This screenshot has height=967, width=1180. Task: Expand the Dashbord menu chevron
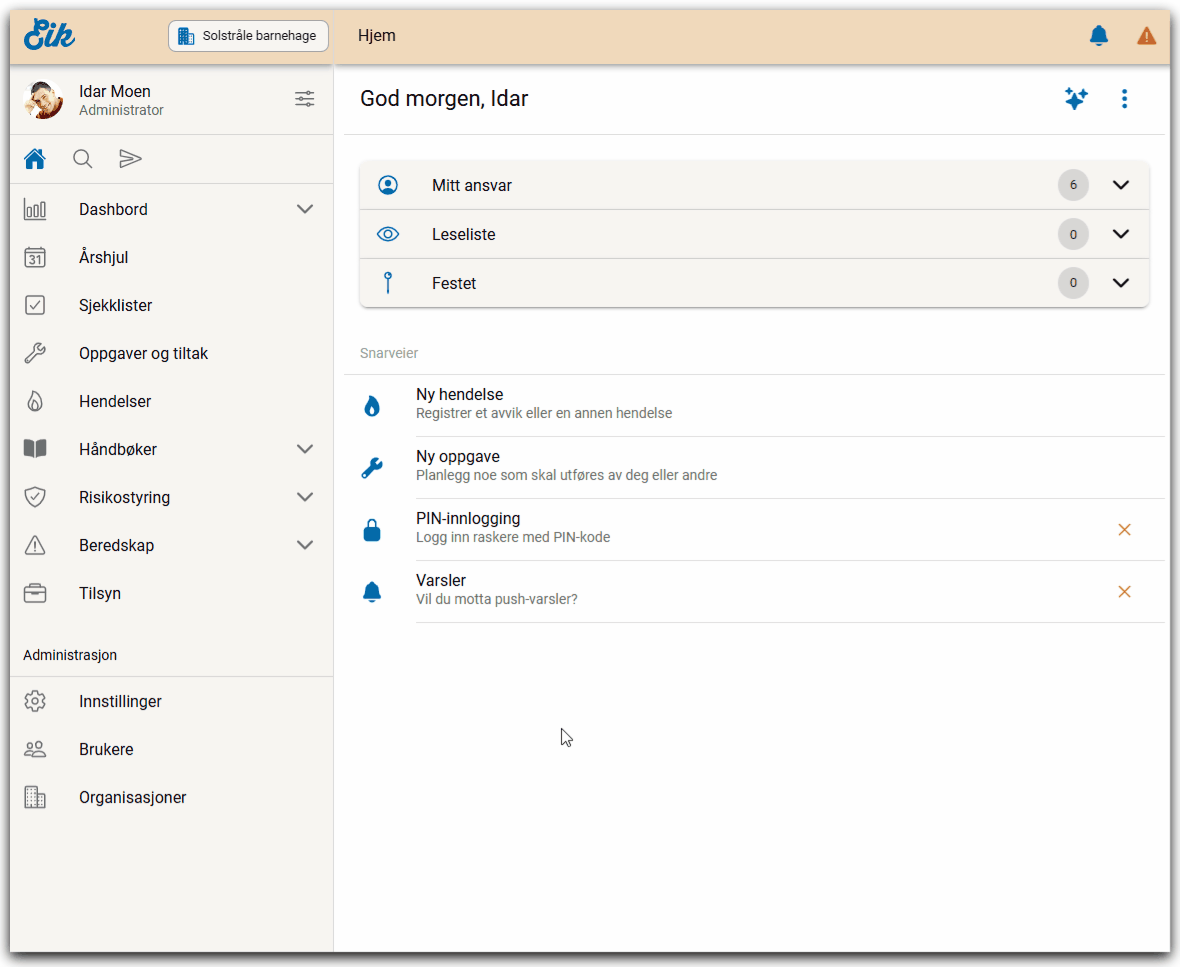click(x=305, y=209)
